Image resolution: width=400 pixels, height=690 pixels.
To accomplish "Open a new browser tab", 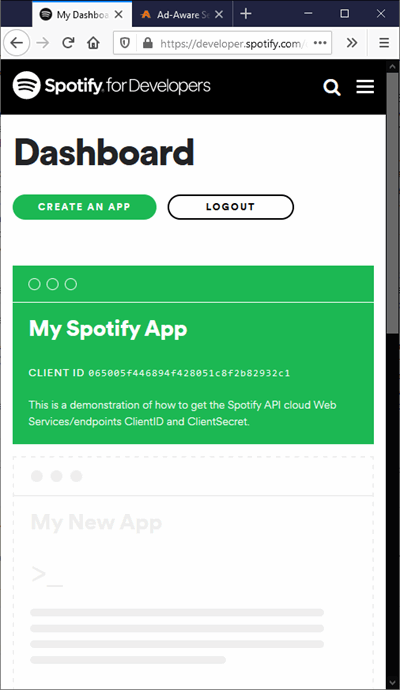I will click(x=246, y=14).
